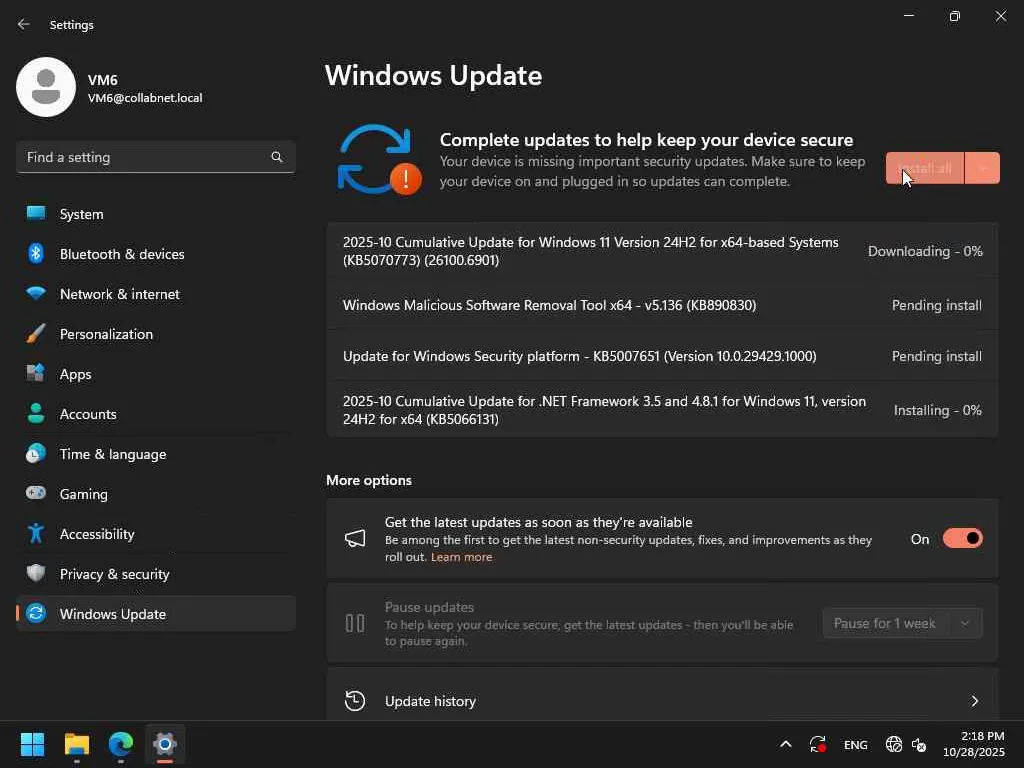Open Bluetooth & devices settings
The height and width of the screenshot is (768, 1024).
[x=155, y=254]
